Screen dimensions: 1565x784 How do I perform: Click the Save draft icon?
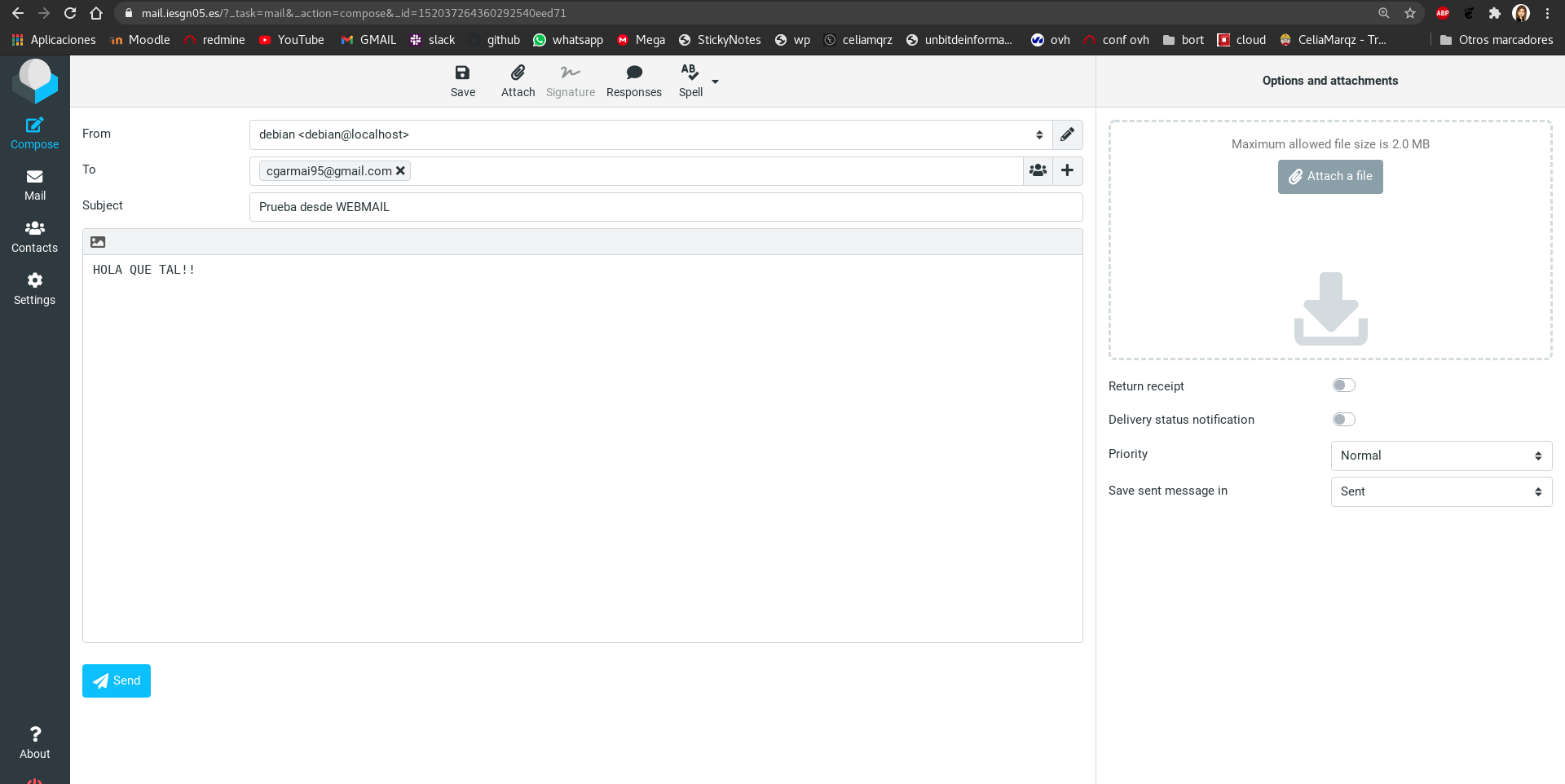tap(462, 73)
